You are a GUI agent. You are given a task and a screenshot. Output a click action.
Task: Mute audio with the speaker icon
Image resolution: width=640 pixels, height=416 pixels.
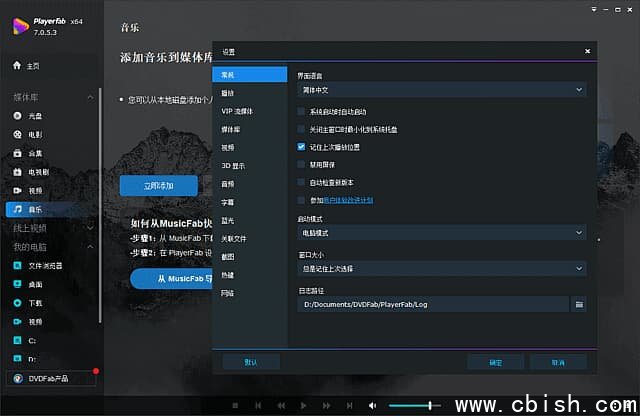pyautogui.click(x=372, y=405)
